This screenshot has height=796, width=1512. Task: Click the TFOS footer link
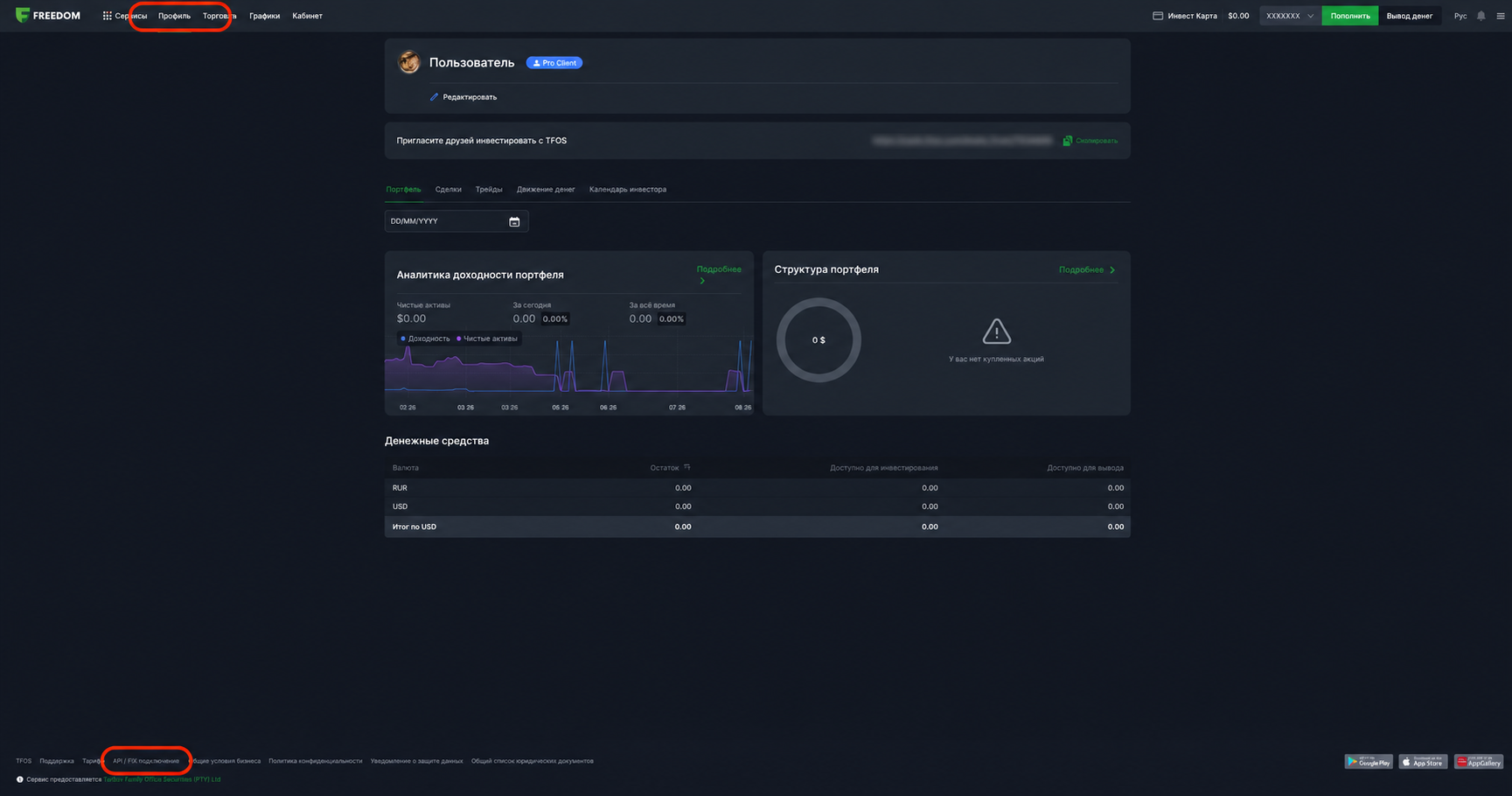(24, 761)
